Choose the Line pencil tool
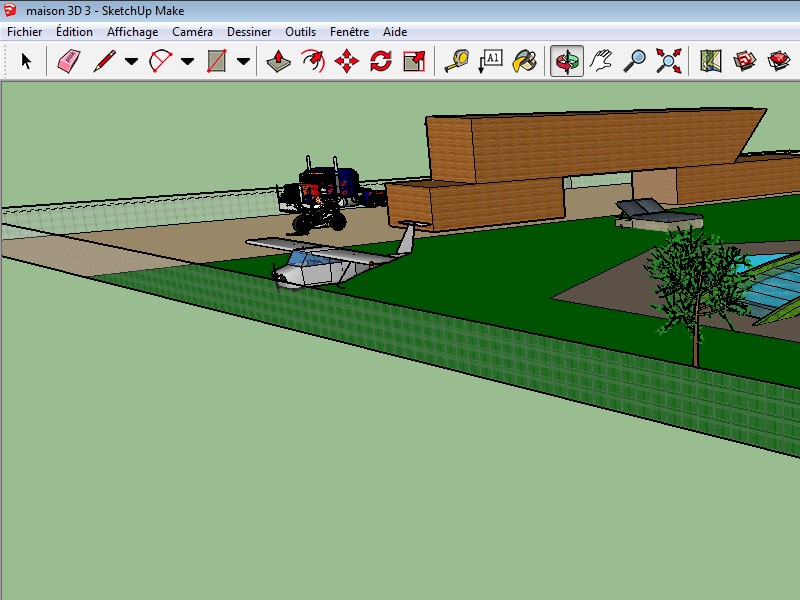800x600 pixels. coord(105,61)
